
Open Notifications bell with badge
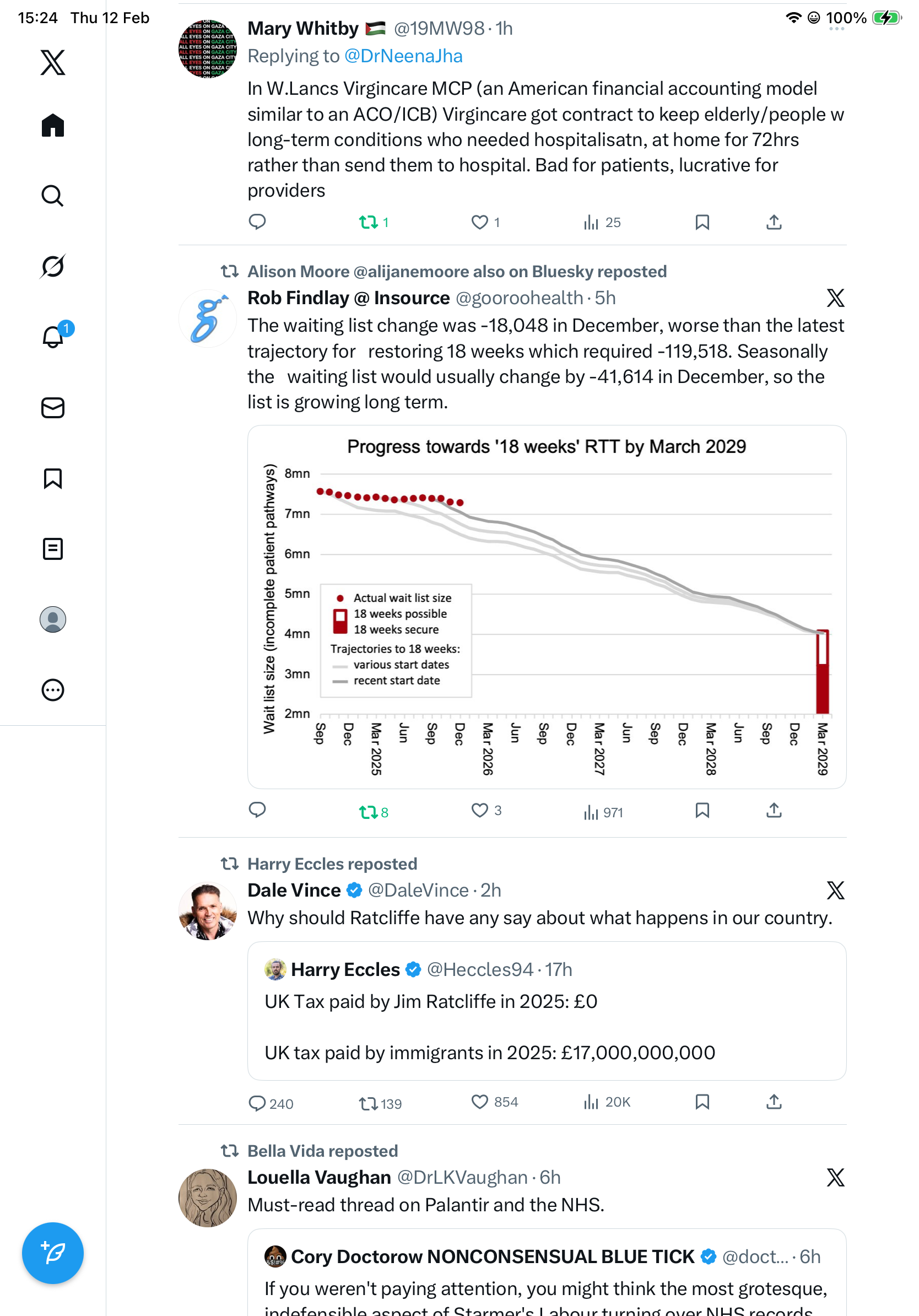[53, 337]
